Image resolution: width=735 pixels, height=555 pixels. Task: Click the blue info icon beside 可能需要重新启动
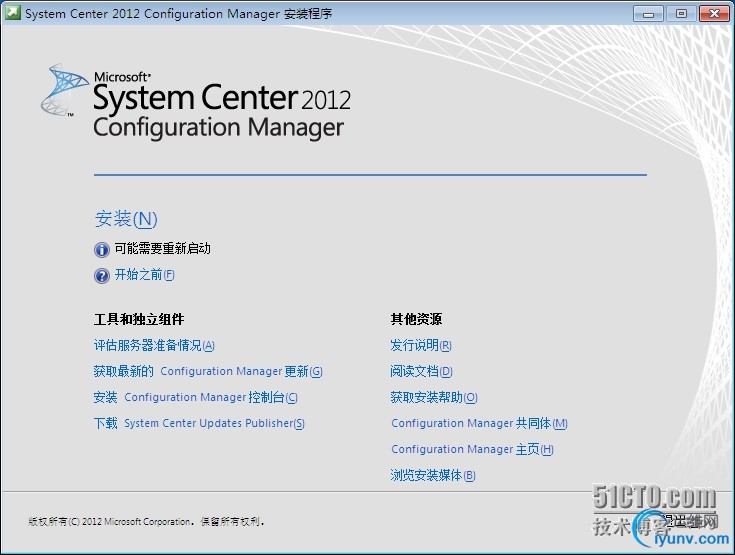102,249
